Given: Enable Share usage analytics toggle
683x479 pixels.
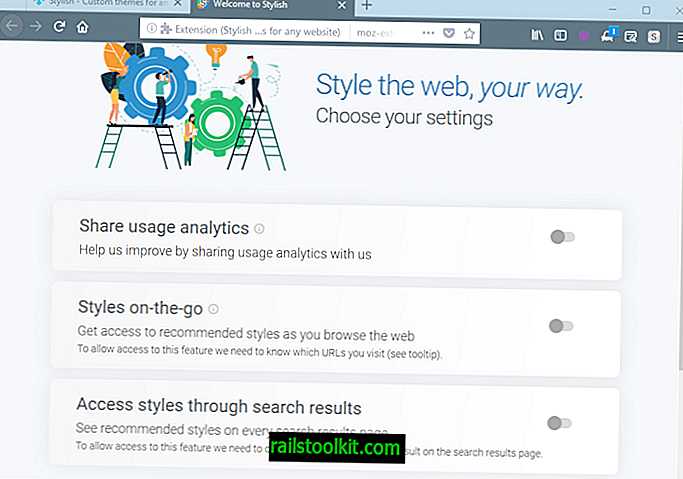Looking at the screenshot, I should pyautogui.click(x=562, y=237).
